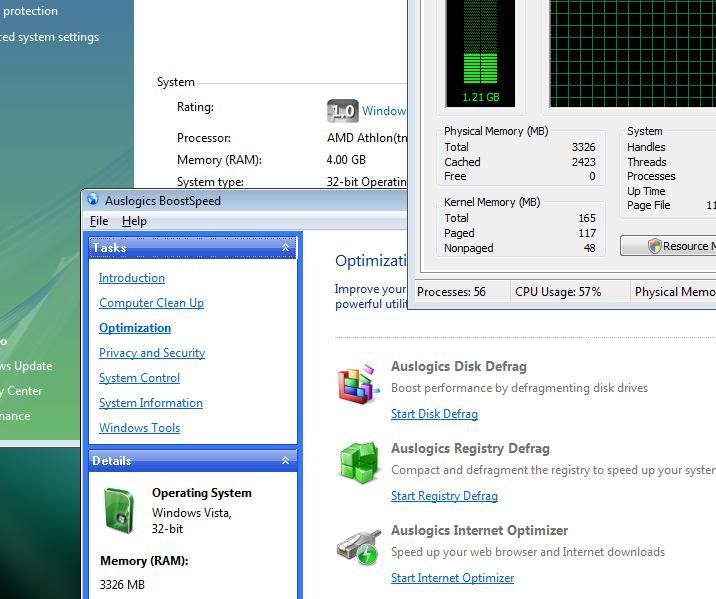The image size is (716, 599).
Task: Open Computer Clean Up task
Action: pos(152,303)
